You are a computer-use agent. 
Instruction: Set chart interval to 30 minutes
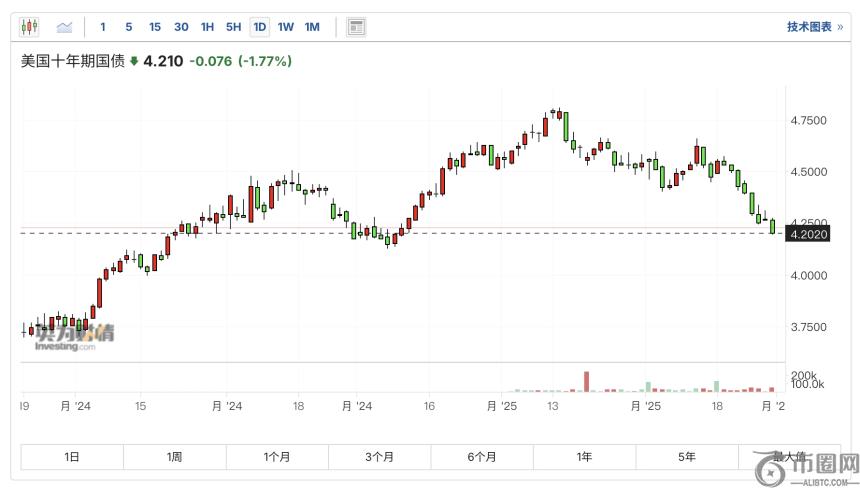181,27
